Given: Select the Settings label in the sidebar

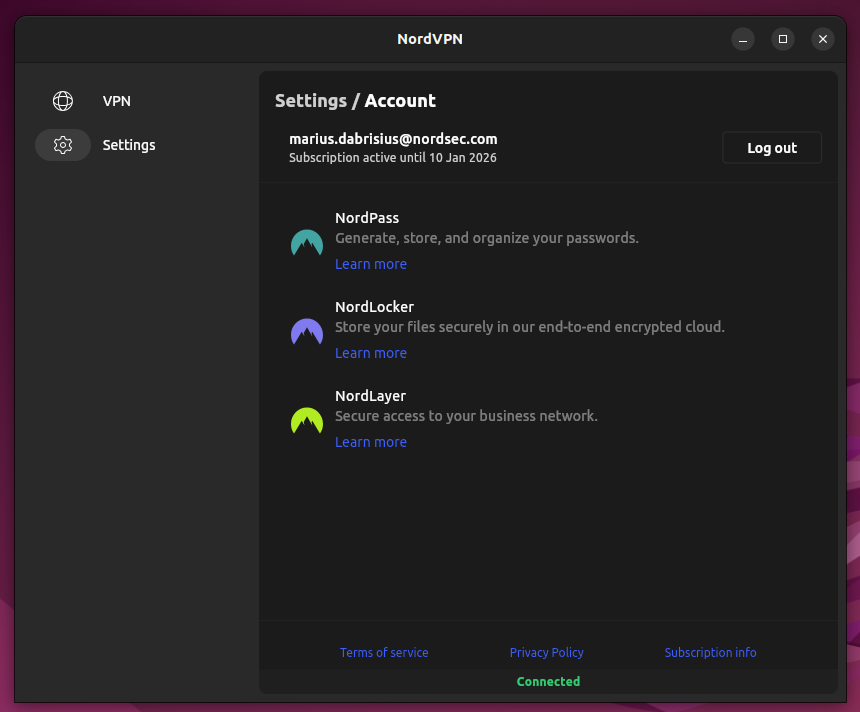Looking at the screenshot, I should tap(129, 145).
